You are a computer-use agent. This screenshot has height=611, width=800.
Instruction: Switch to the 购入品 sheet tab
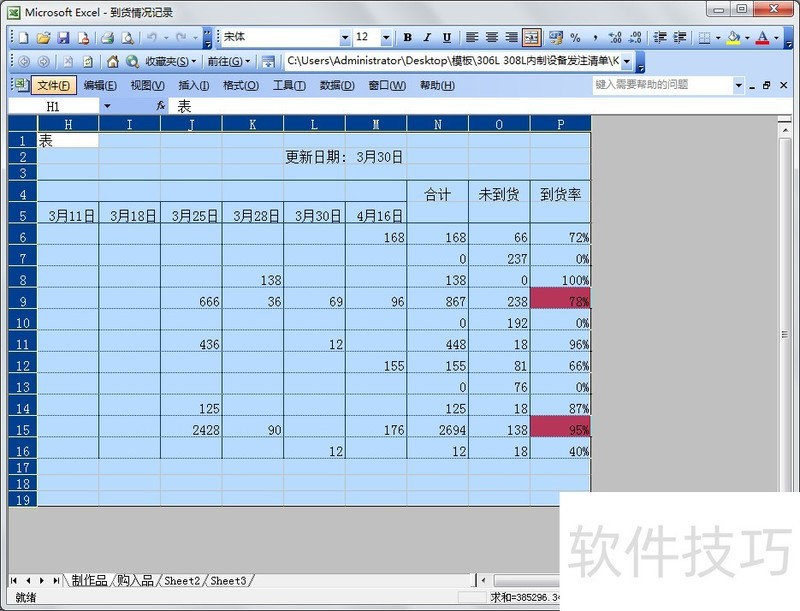(134, 579)
